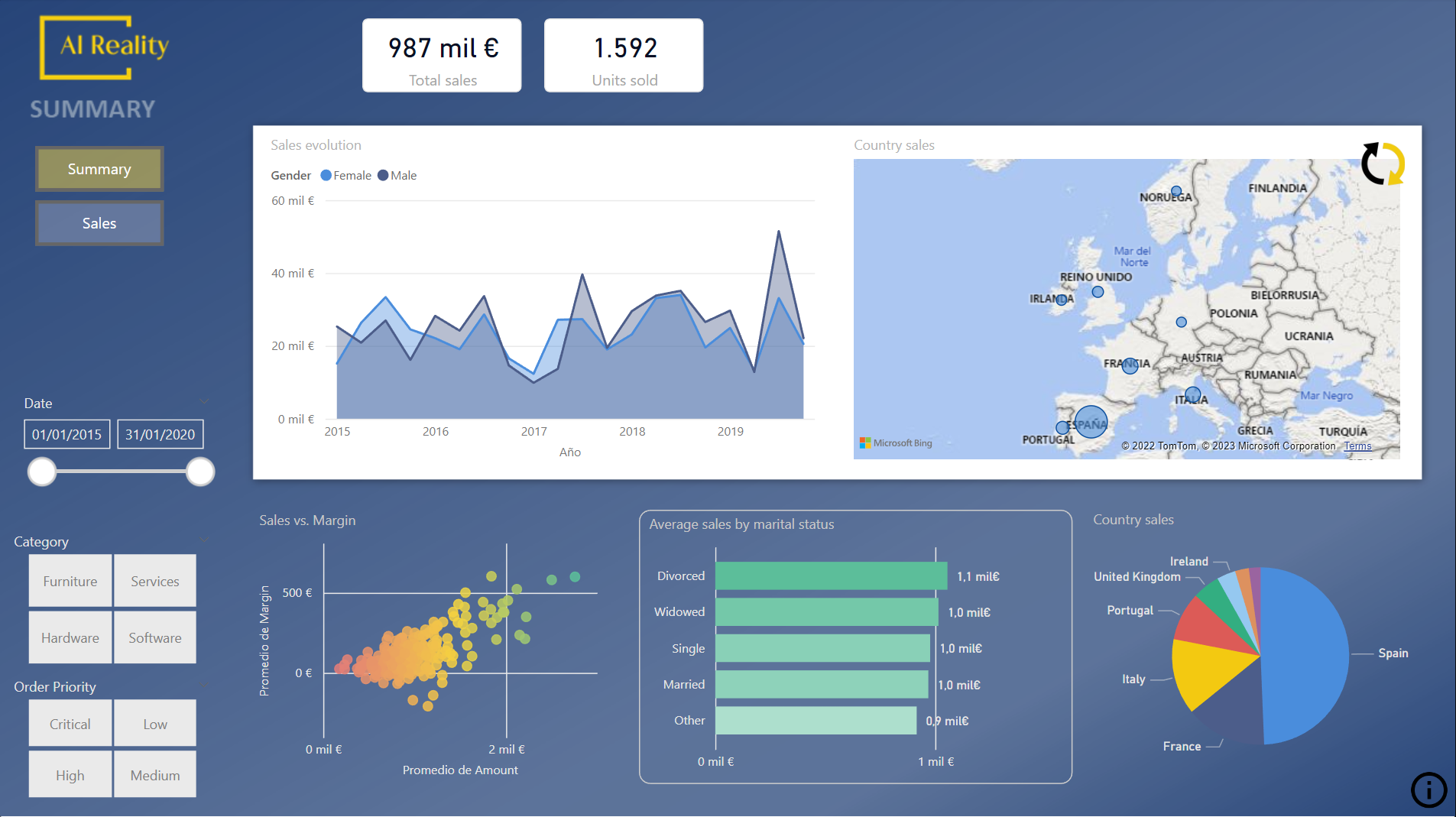Toggle the Furniture category filter

point(70,582)
